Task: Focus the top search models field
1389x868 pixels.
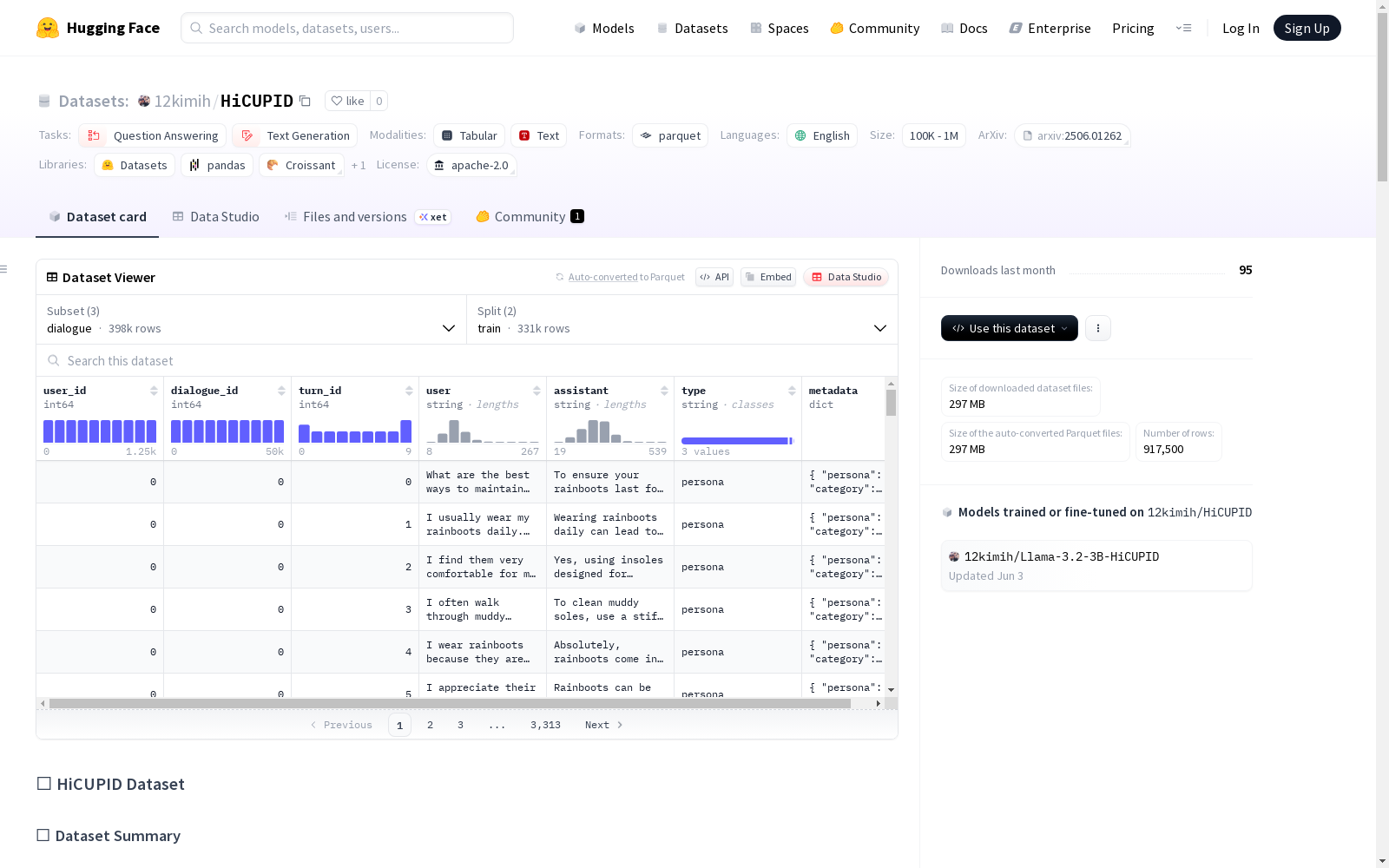Action: [347, 28]
